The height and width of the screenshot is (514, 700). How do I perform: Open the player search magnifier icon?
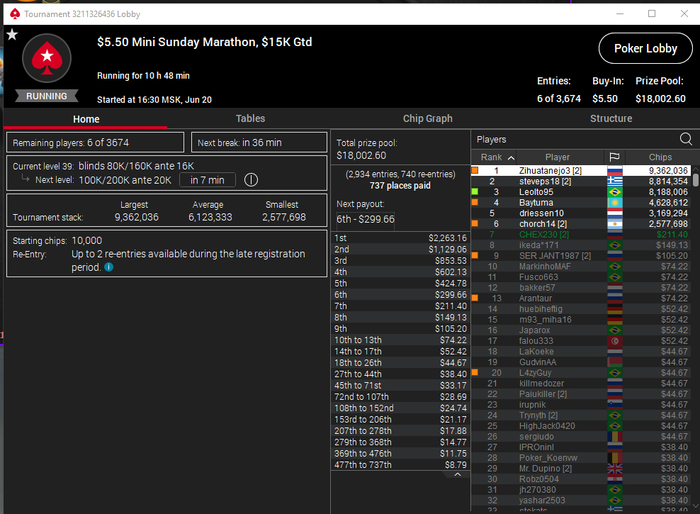click(686, 139)
